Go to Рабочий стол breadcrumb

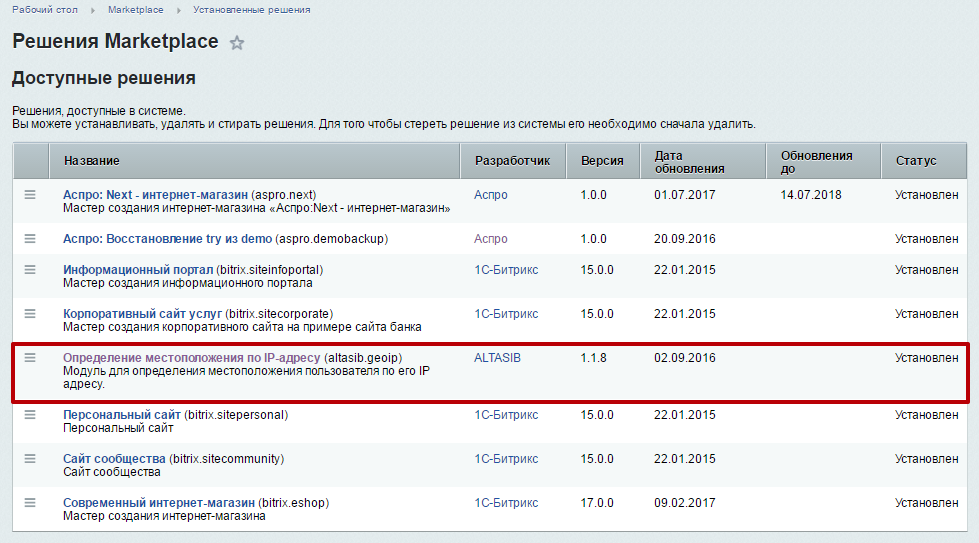click(45, 10)
